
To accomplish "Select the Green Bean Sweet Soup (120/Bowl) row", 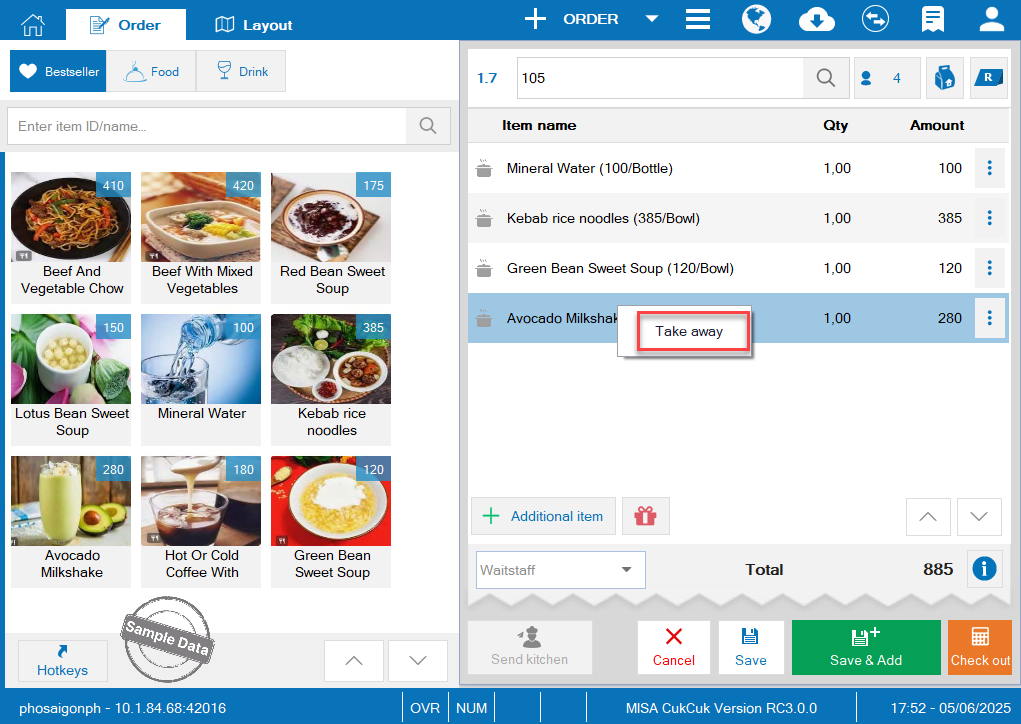I will [x=738, y=268].
